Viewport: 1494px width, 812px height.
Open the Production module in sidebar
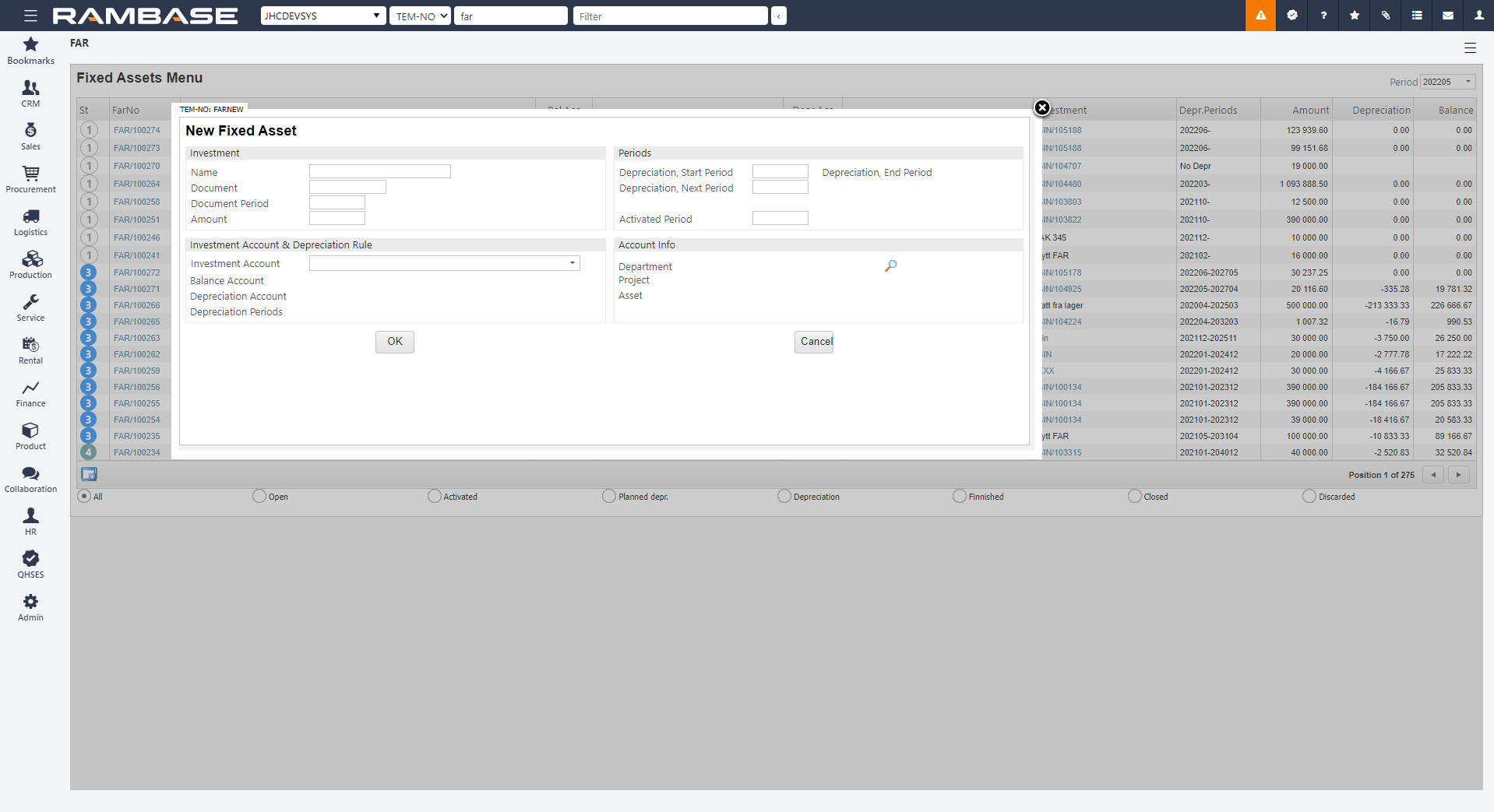pyautogui.click(x=30, y=265)
